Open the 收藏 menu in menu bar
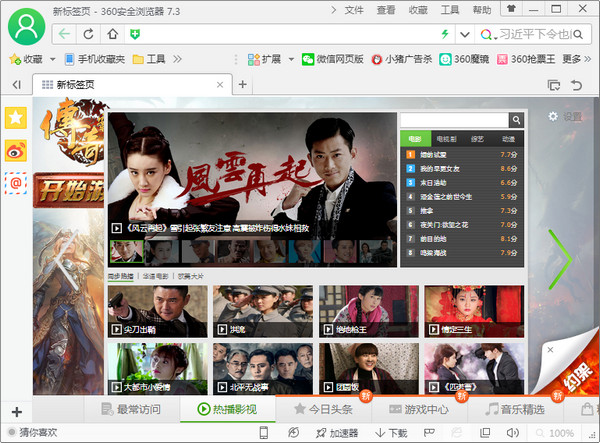Viewport: 600px width, 443px height. pyautogui.click(x=418, y=10)
